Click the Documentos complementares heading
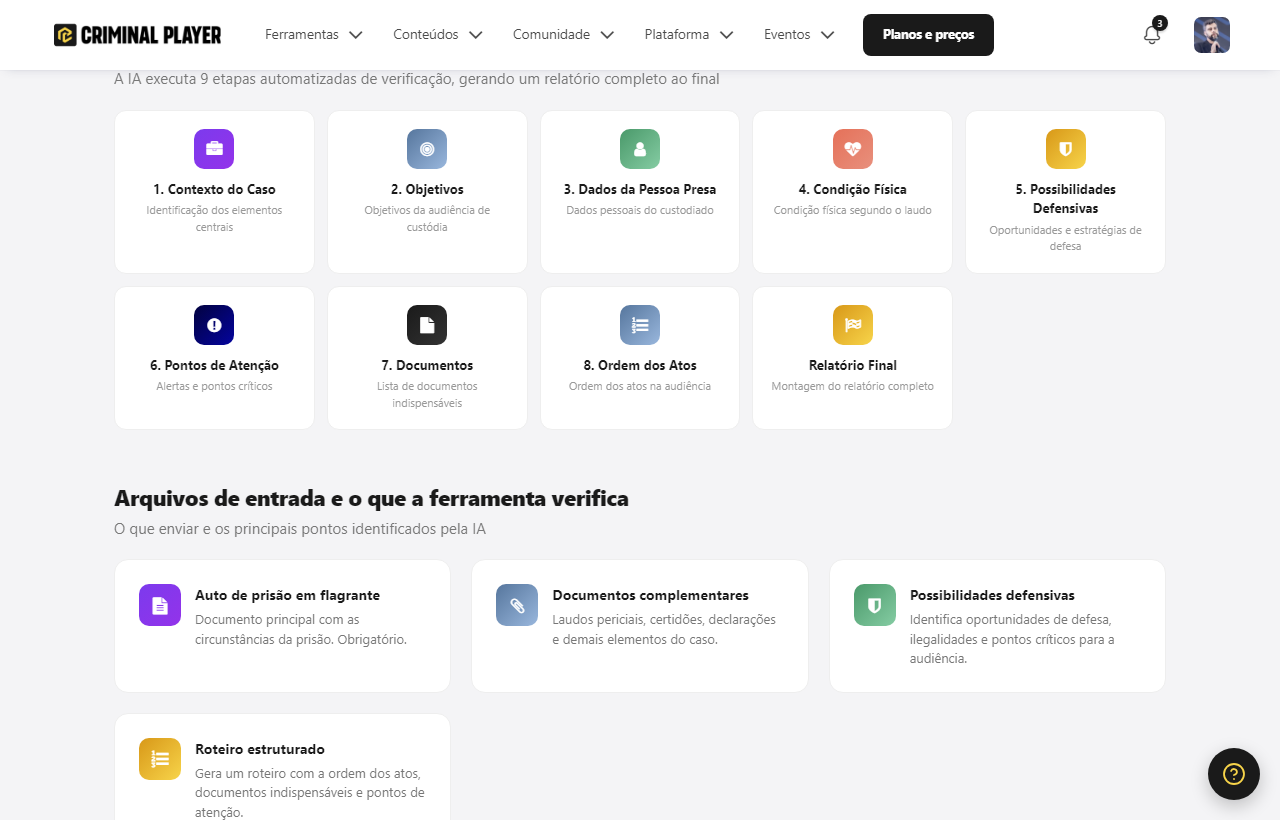The image size is (1280, 820). tap(651, 595)
